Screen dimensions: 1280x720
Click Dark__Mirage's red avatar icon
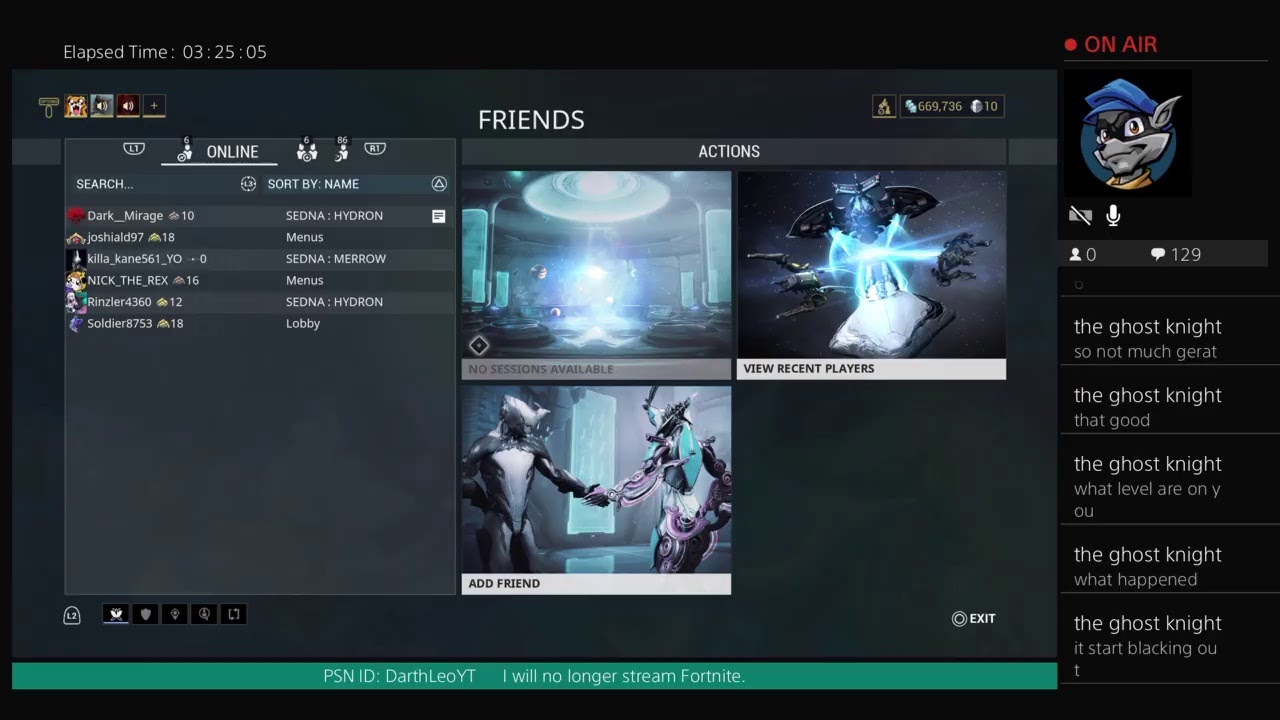pyautogui.click(x=76, y=215)
